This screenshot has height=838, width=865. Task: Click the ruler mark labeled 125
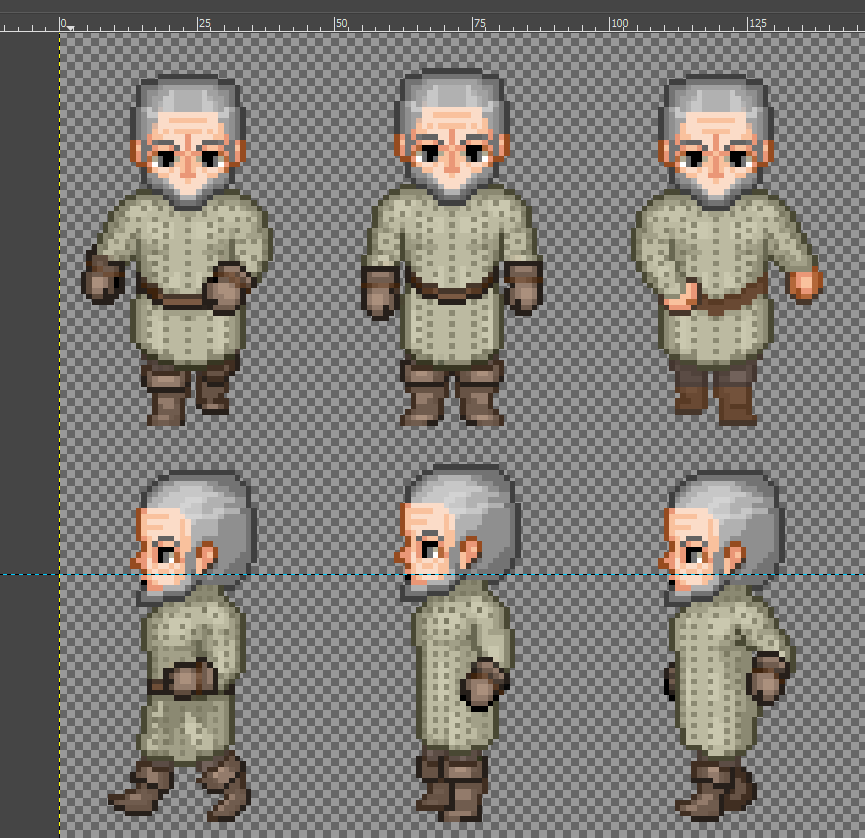coord(757,23)
